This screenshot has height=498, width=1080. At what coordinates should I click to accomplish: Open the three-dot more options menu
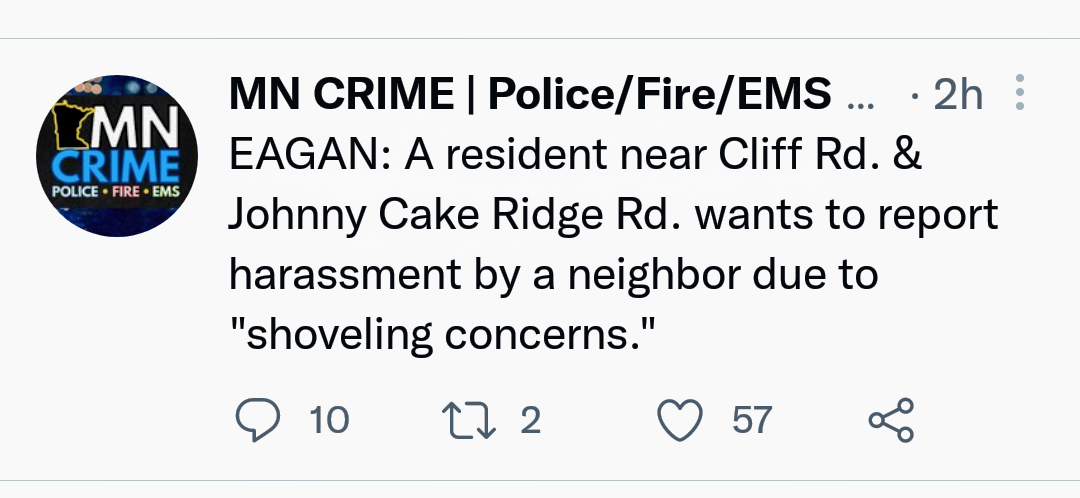(1020, 93)
